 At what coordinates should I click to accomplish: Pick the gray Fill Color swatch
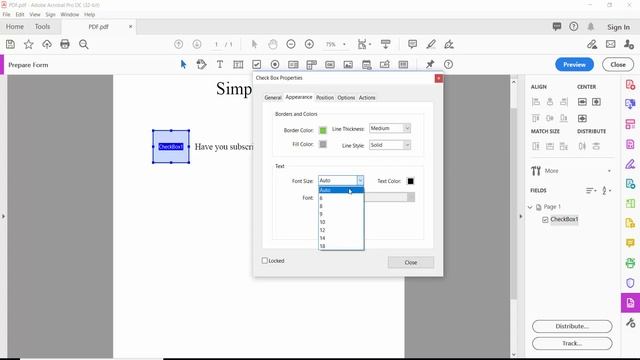[323, 144]
